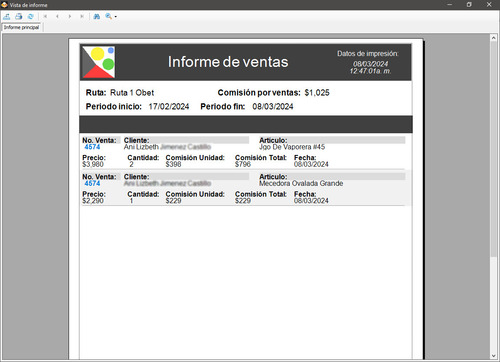This screenshot has height=362, width=500.
Task: Click route value Ruta 1 Obet
Action: click(132, 93)
